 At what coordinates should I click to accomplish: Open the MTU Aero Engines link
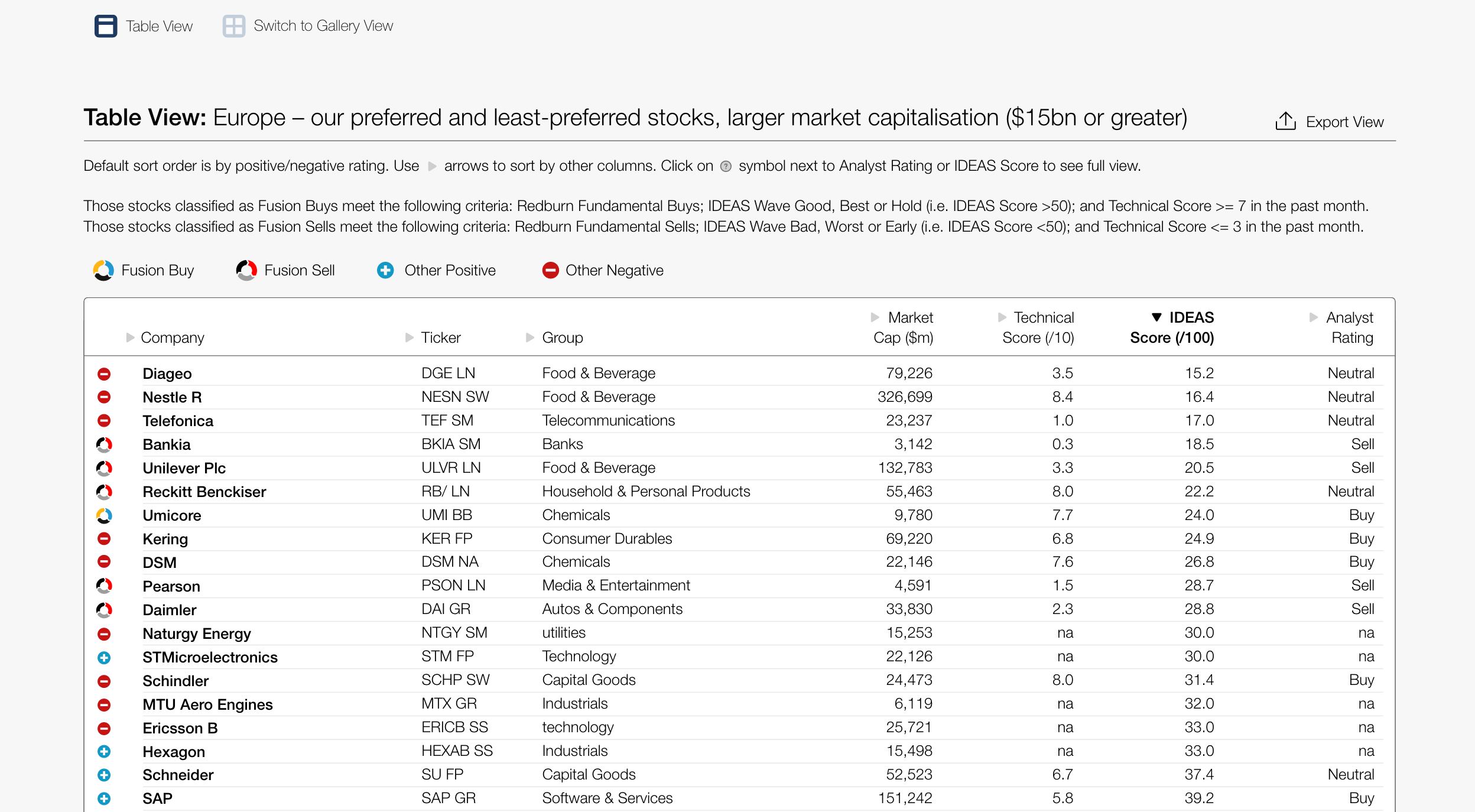(x=207, y=704)
